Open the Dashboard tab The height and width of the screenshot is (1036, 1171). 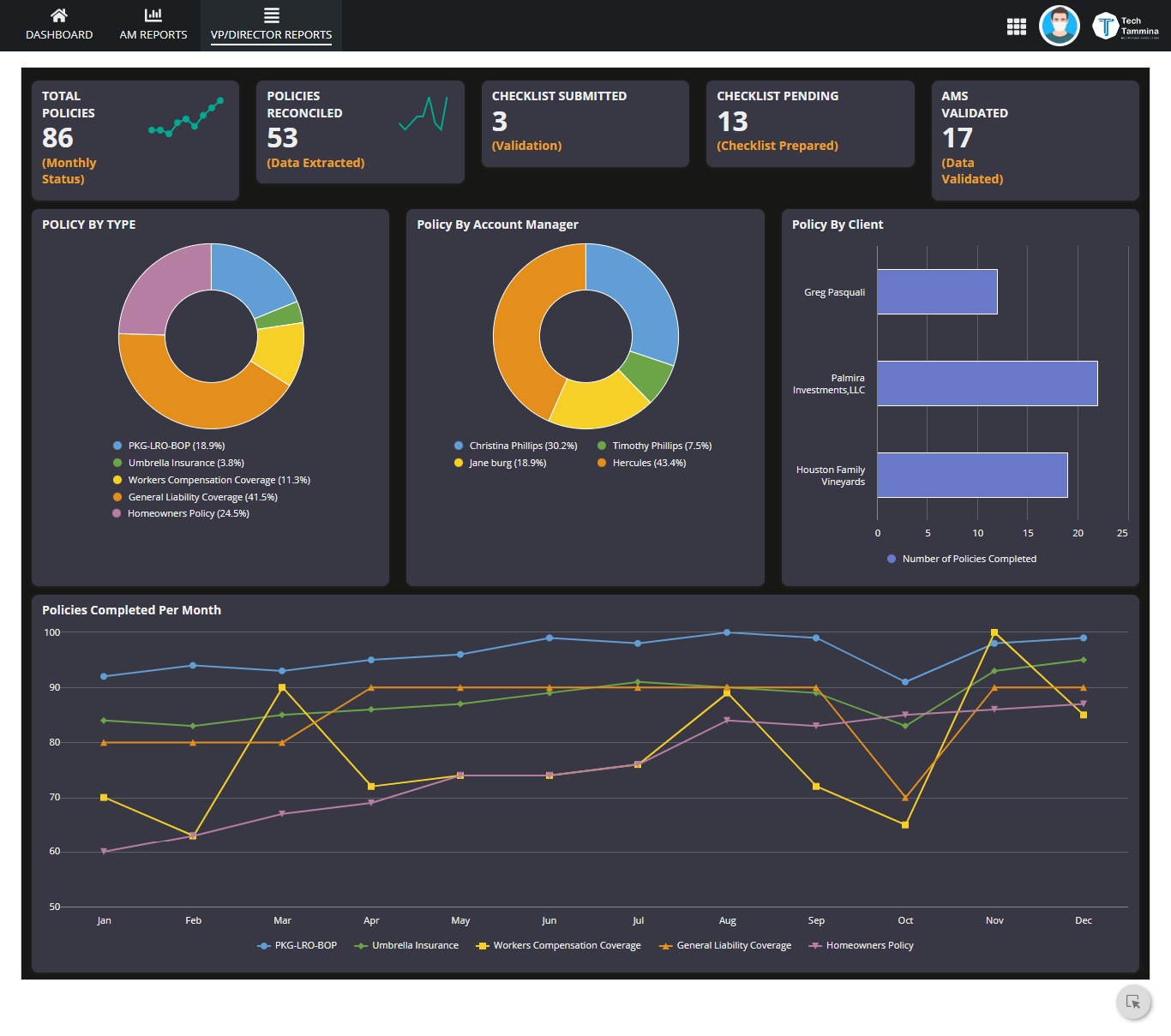59,34
